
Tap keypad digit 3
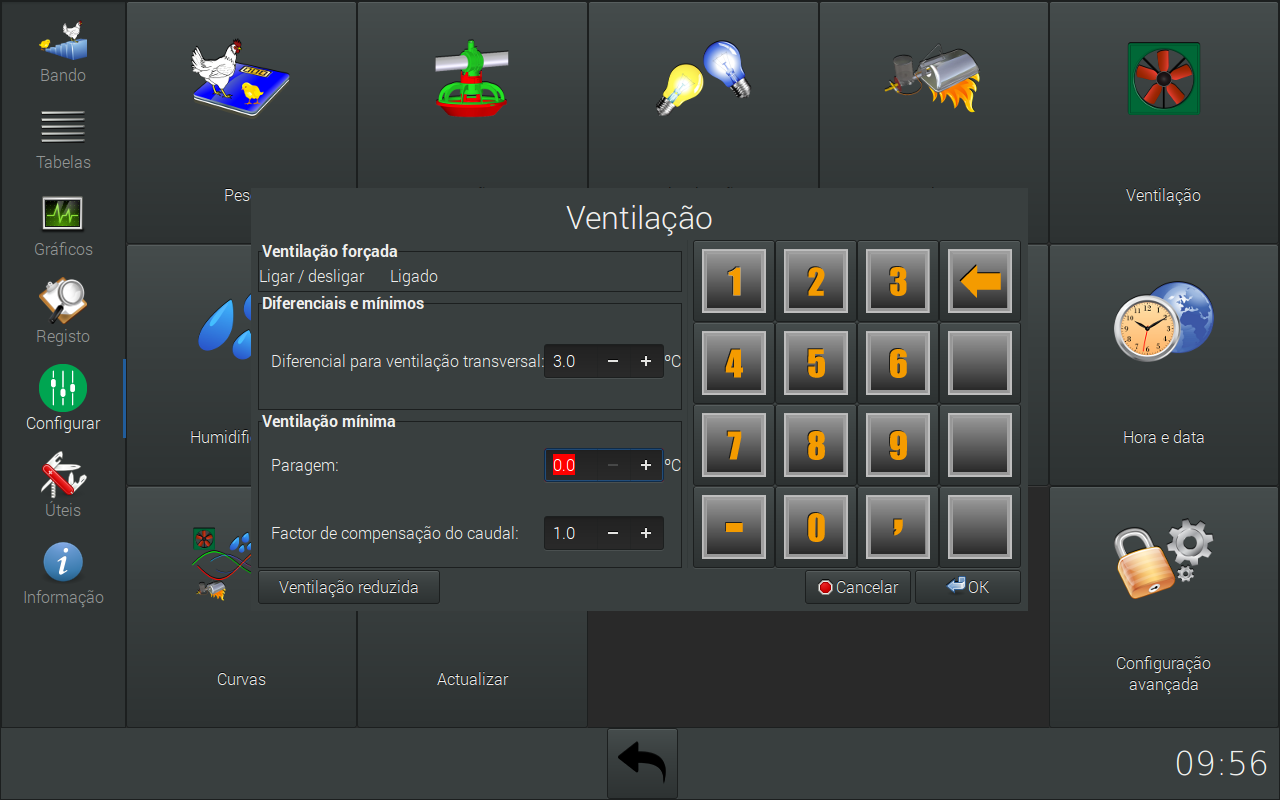pyautogui.click(x=898, y=281)
